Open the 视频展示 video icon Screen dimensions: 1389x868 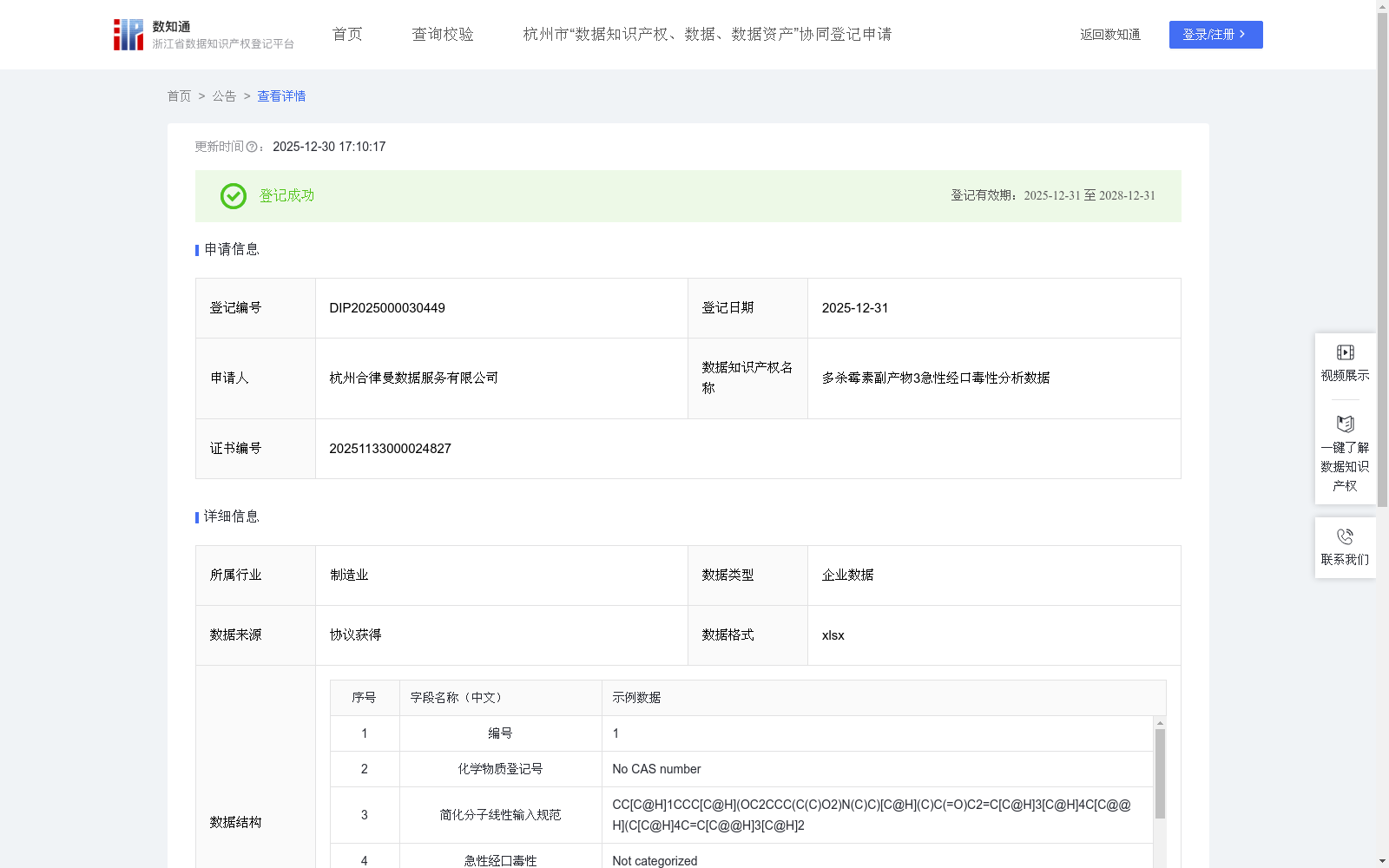point(1345,352)
